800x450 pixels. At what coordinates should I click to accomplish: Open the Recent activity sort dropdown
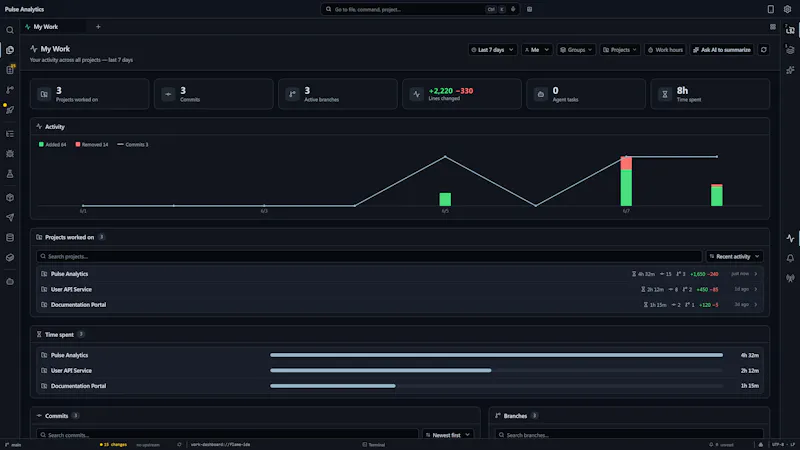click(x=735, y=257)
